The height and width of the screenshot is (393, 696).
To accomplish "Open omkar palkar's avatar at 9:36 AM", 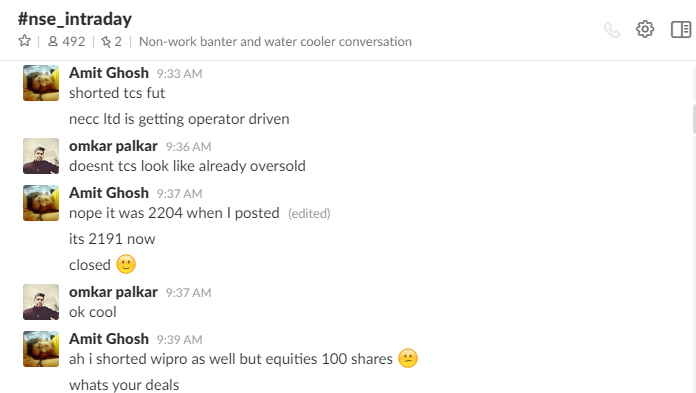I will point(41,156).
